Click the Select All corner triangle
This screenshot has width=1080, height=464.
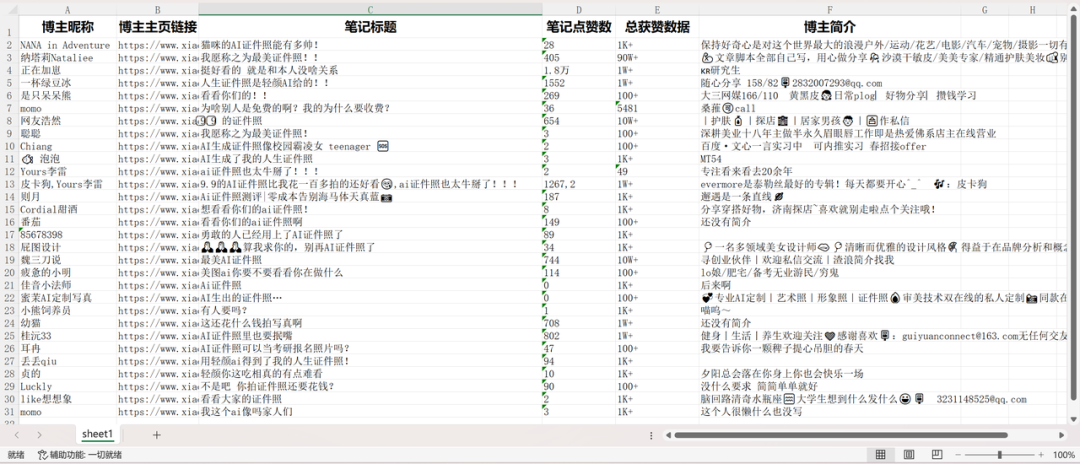click(10, 10)
